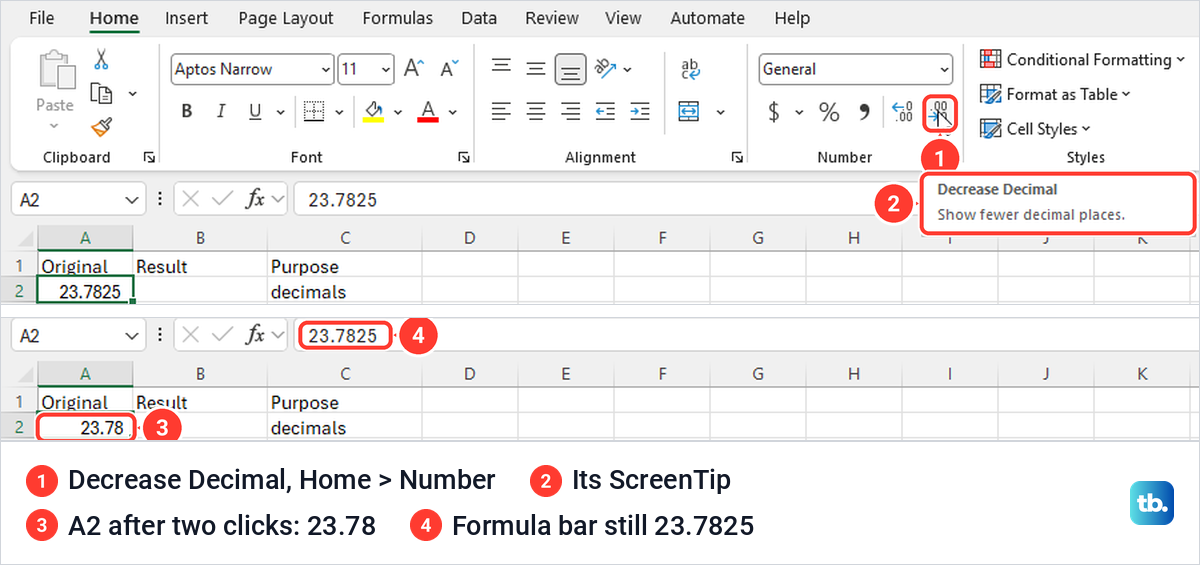Select cell A2 containing 23.78
1200x565 pixels.
pyautogui.click(x=85, y=428)
